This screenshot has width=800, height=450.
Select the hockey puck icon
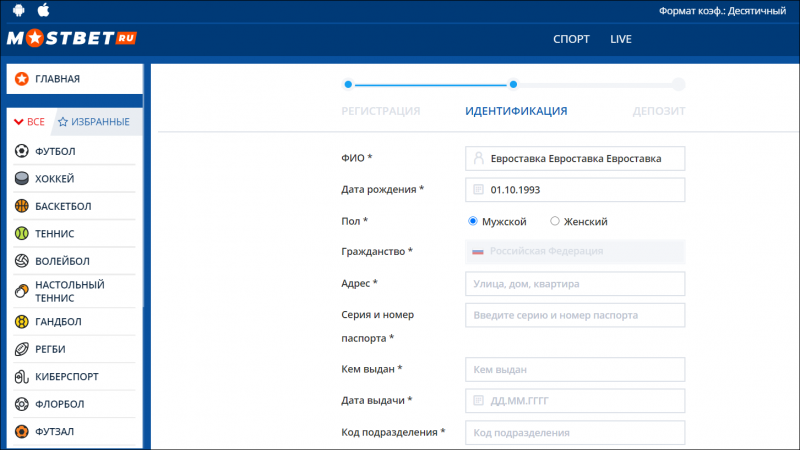pos(21,179)
